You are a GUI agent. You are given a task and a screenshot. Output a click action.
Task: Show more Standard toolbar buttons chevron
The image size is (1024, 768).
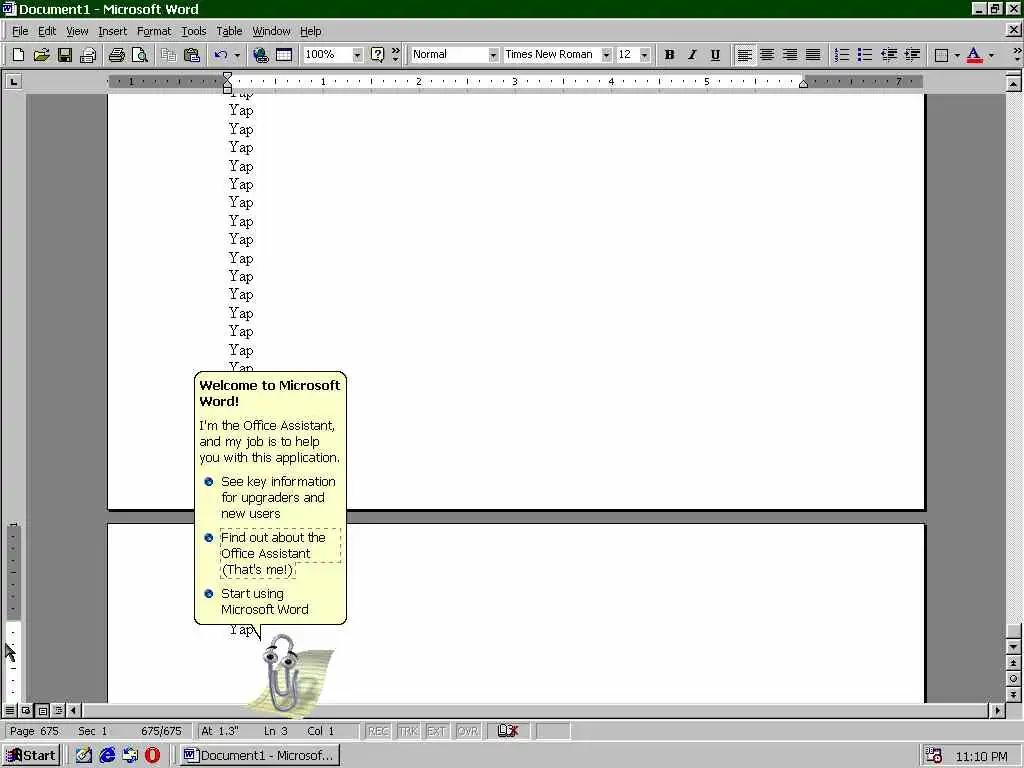point(396,55)
